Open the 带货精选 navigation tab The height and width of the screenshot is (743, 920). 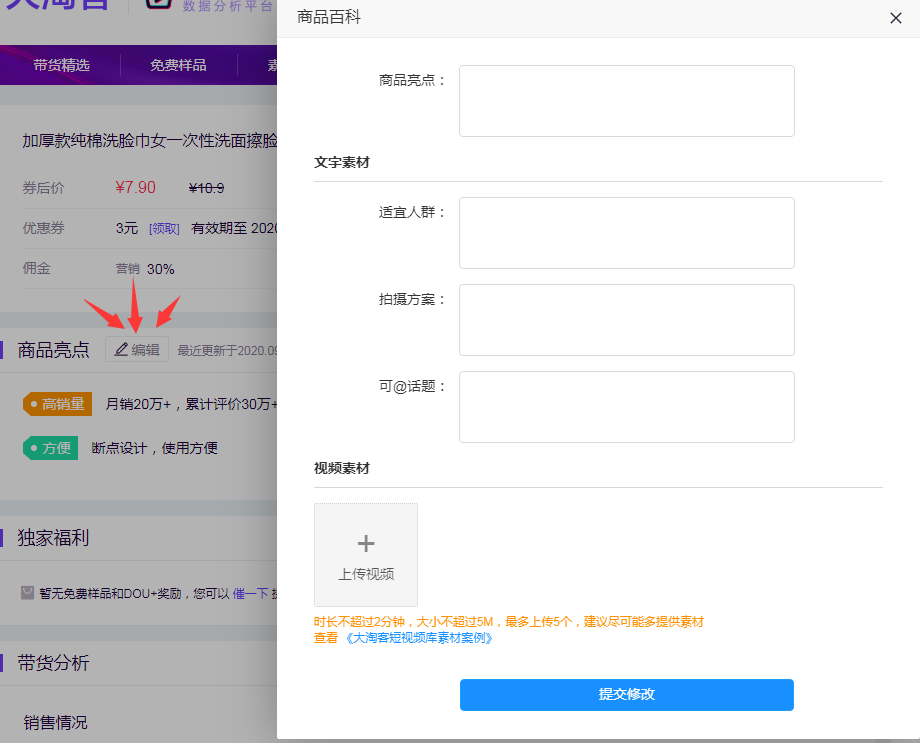click(x=61, y=65)
